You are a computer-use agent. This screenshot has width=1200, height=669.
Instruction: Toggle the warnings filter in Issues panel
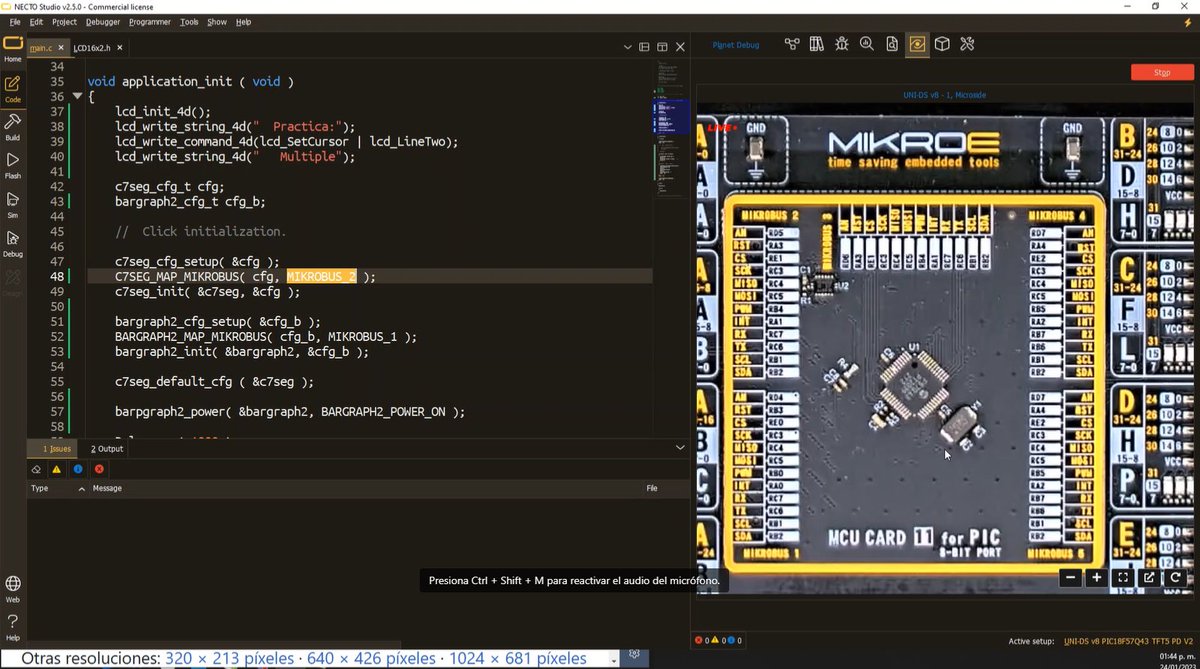[x=57, y=469]
